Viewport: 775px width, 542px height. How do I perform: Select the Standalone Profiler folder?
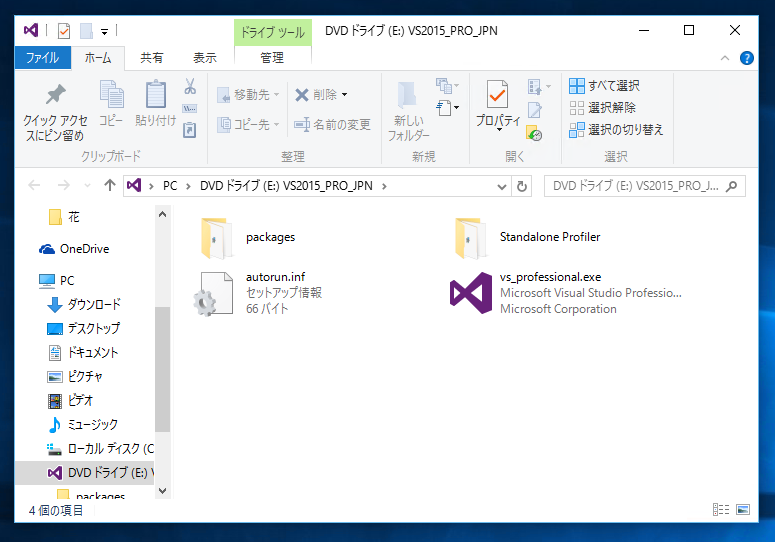[x=528, y=238]
